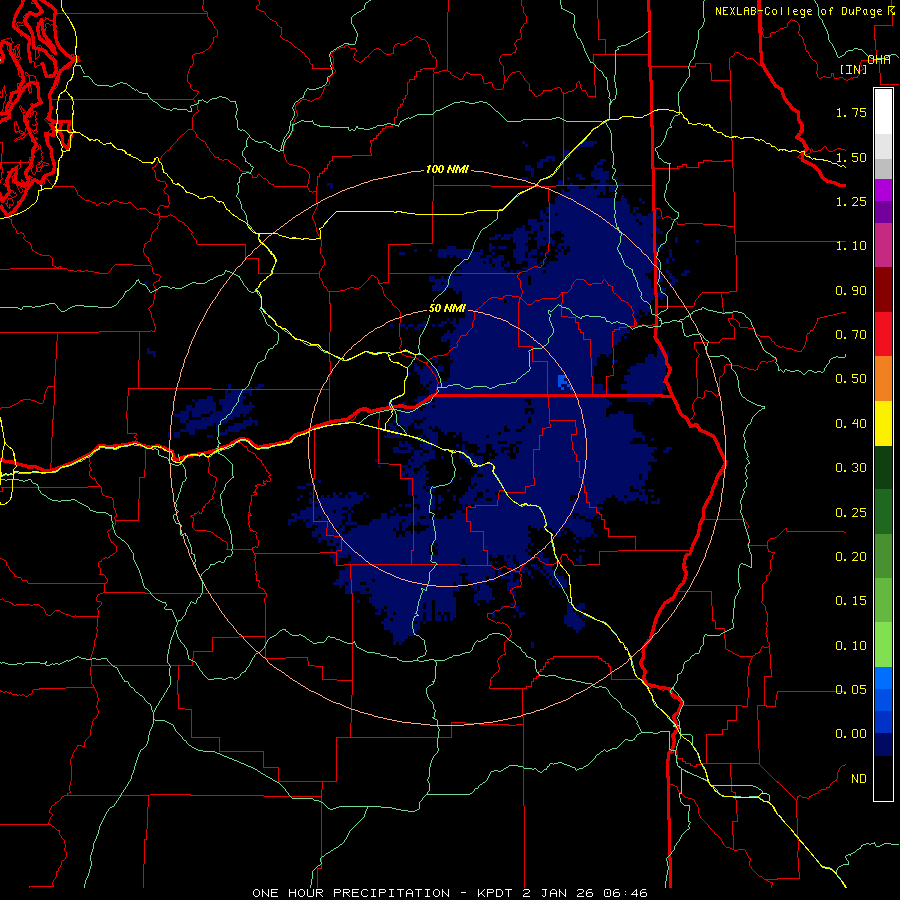Image resolution: width=900 pixels, height=900 pixels.
Task: Click the ONE HOUR PRECIPITATION title text
Action: point(351,893)
